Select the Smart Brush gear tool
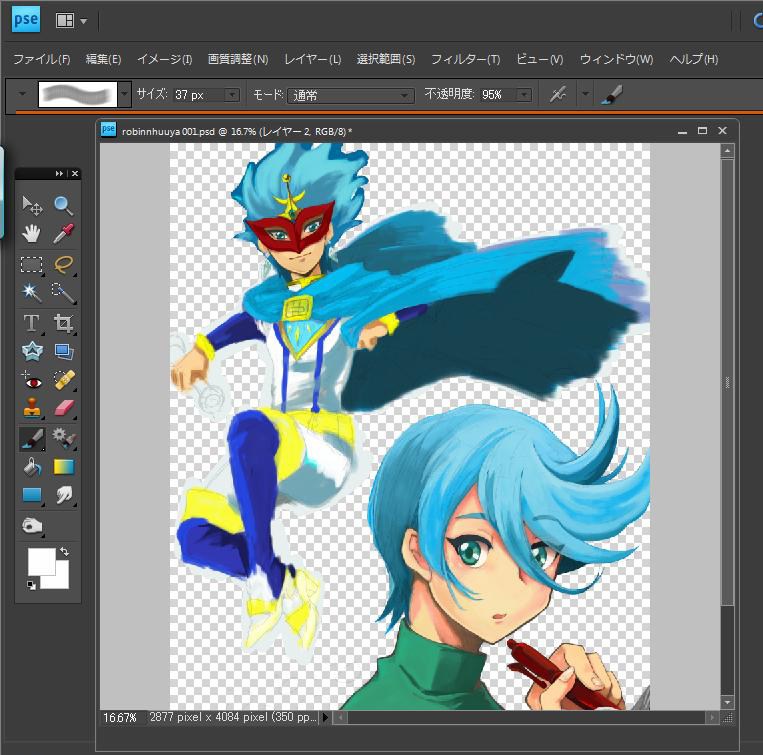The image size is (763, 755). click(64, 438)
